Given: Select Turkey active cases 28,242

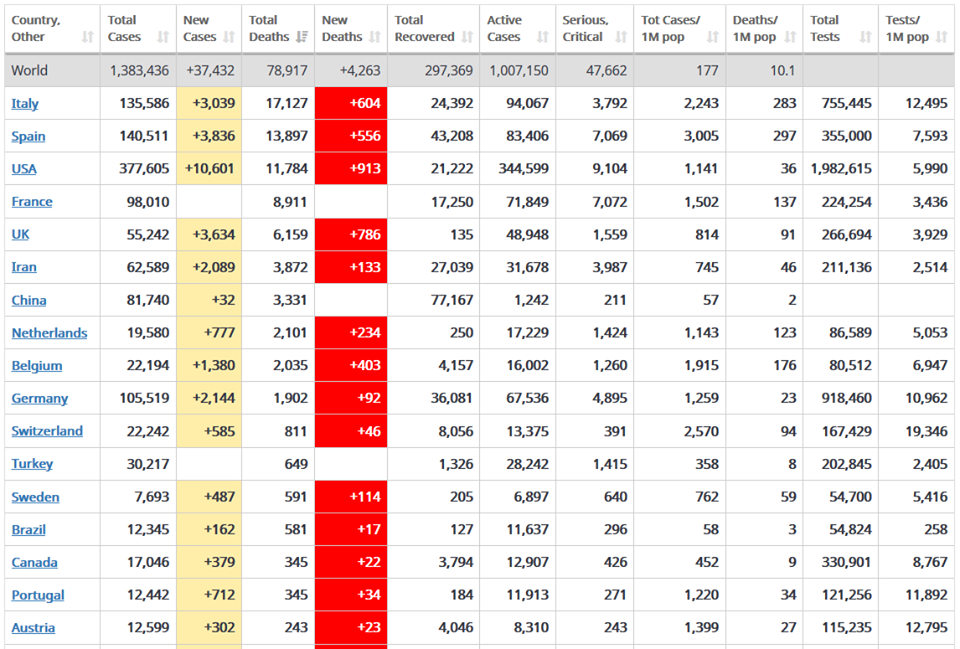Looking at the screenshot, I should click(527, 464).
